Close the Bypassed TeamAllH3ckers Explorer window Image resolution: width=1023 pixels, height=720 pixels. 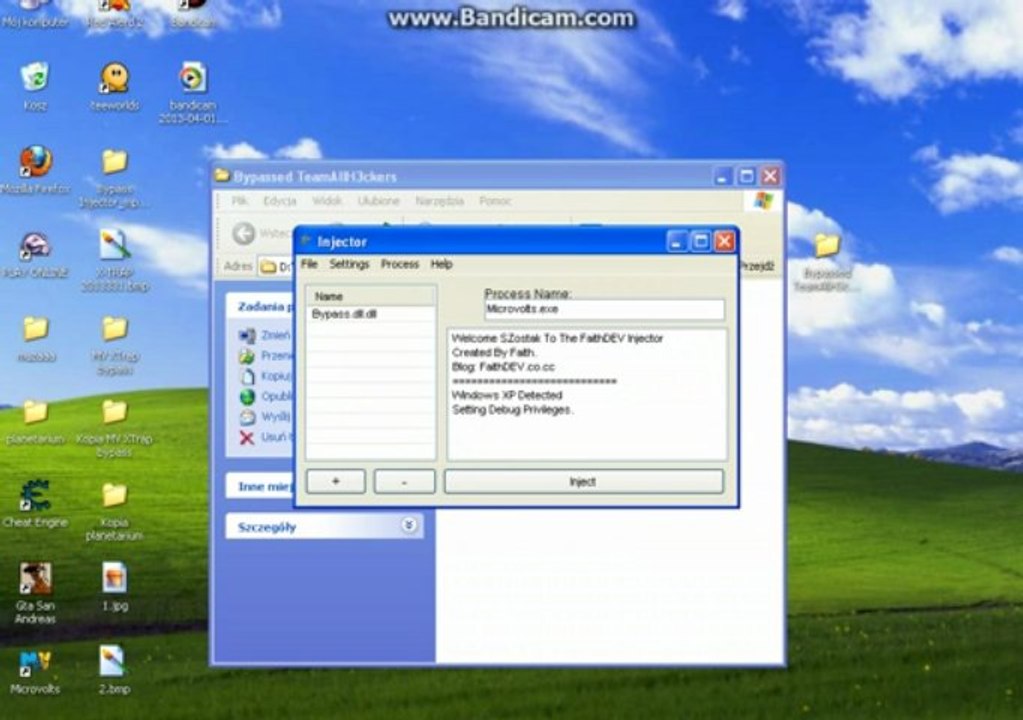point(771,176)
